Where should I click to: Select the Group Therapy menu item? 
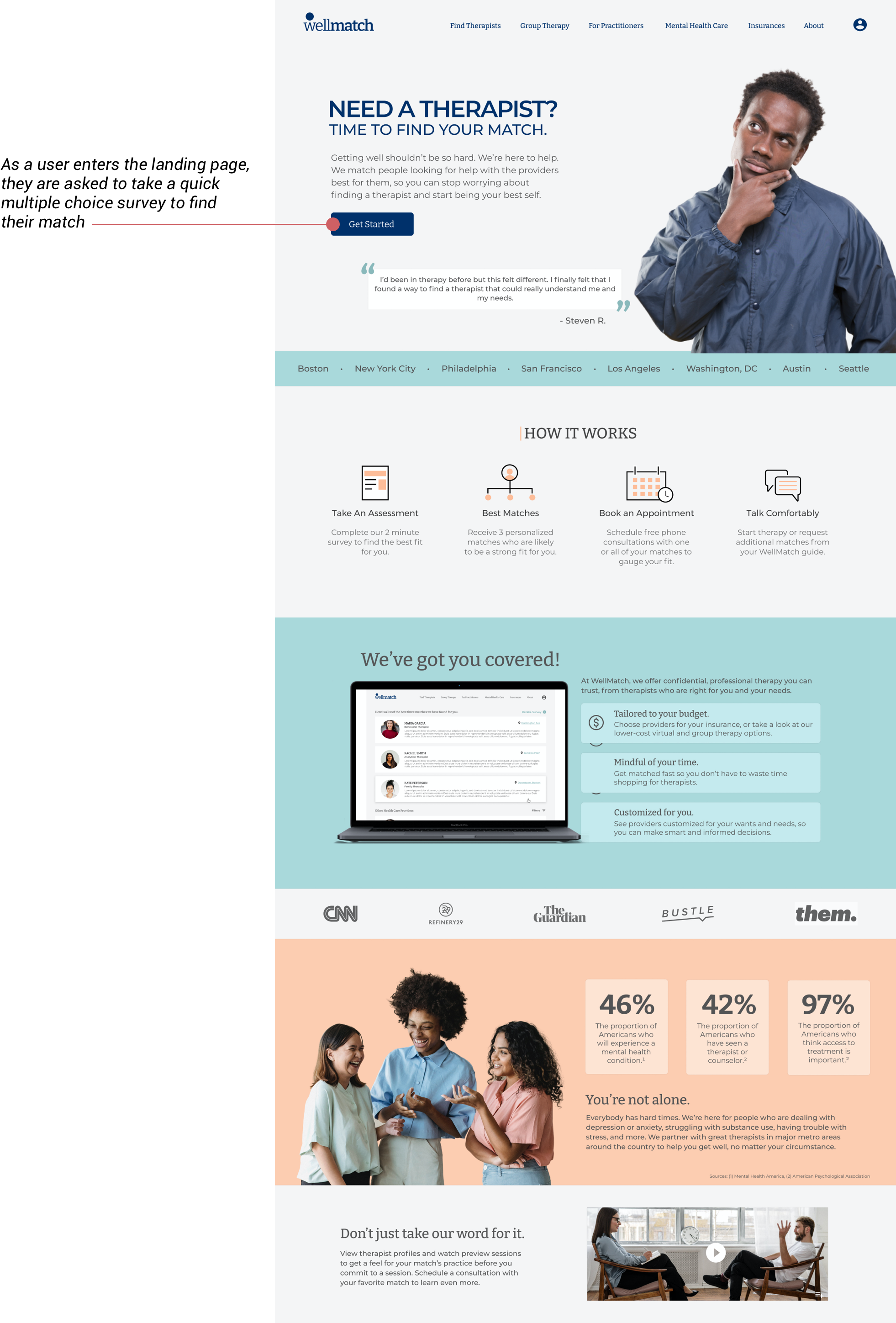tap(545, 25)
